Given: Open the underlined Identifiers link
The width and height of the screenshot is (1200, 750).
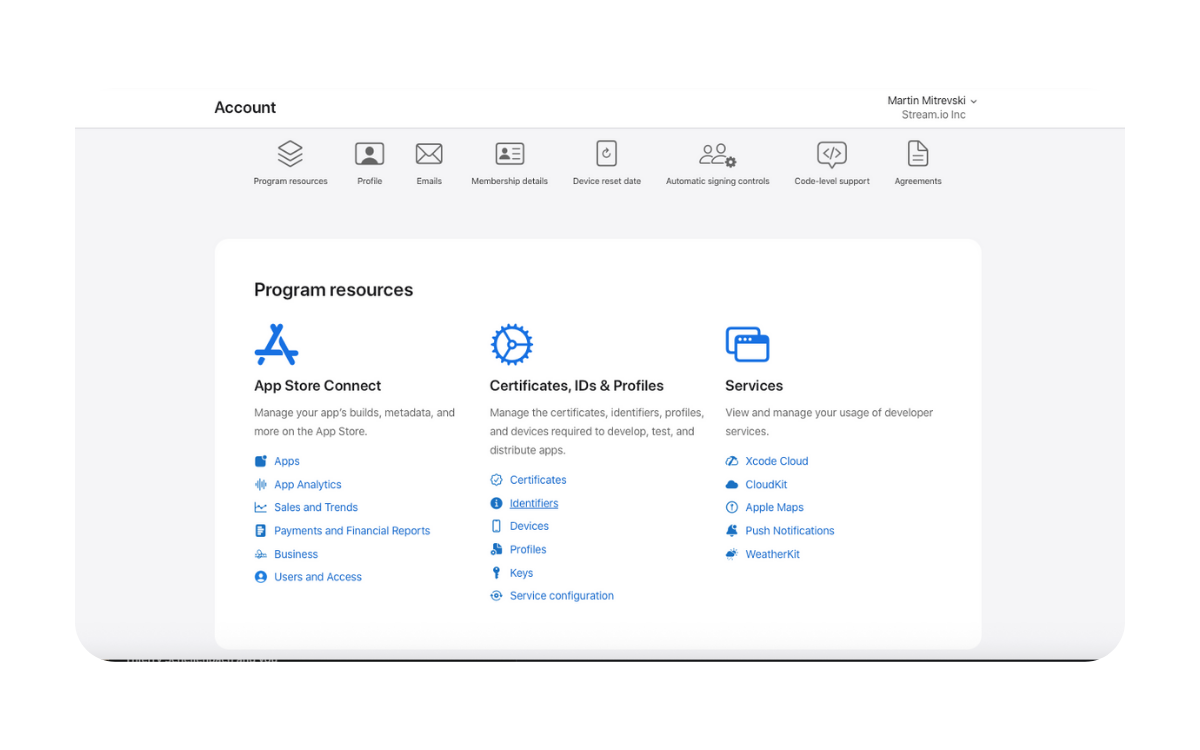Looking at the screenshot, I should coord(534,503).
